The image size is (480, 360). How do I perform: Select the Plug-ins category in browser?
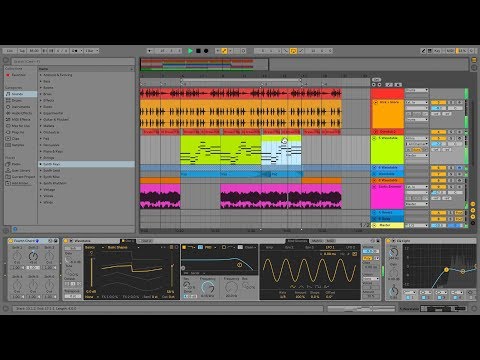21,132
